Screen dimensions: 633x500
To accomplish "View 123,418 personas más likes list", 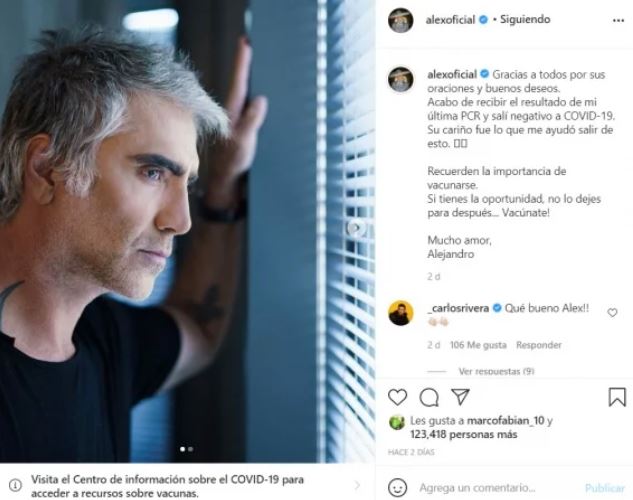I will coord(463,435).
